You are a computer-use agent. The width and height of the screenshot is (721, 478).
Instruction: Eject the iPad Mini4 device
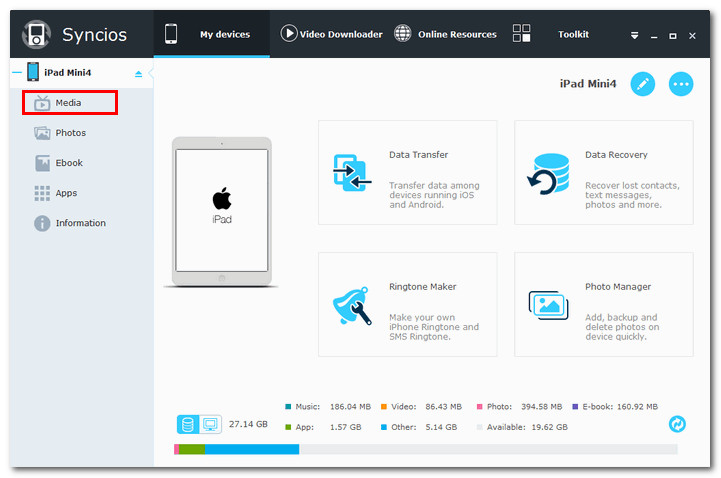[138, 74]
